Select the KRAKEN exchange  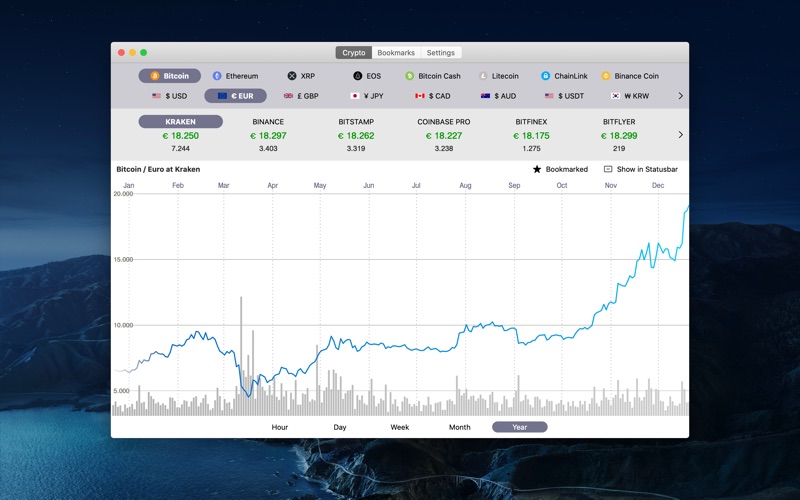(181, 121)
